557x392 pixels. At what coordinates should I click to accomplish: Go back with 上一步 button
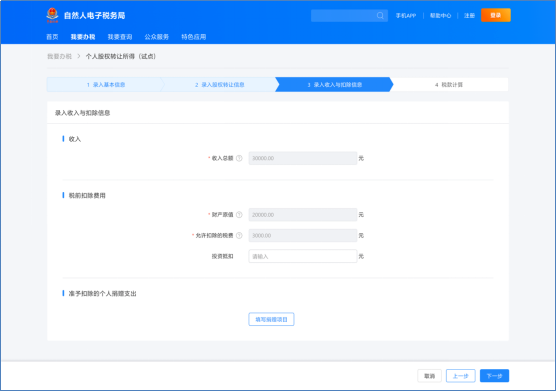[x=461, y=376]
